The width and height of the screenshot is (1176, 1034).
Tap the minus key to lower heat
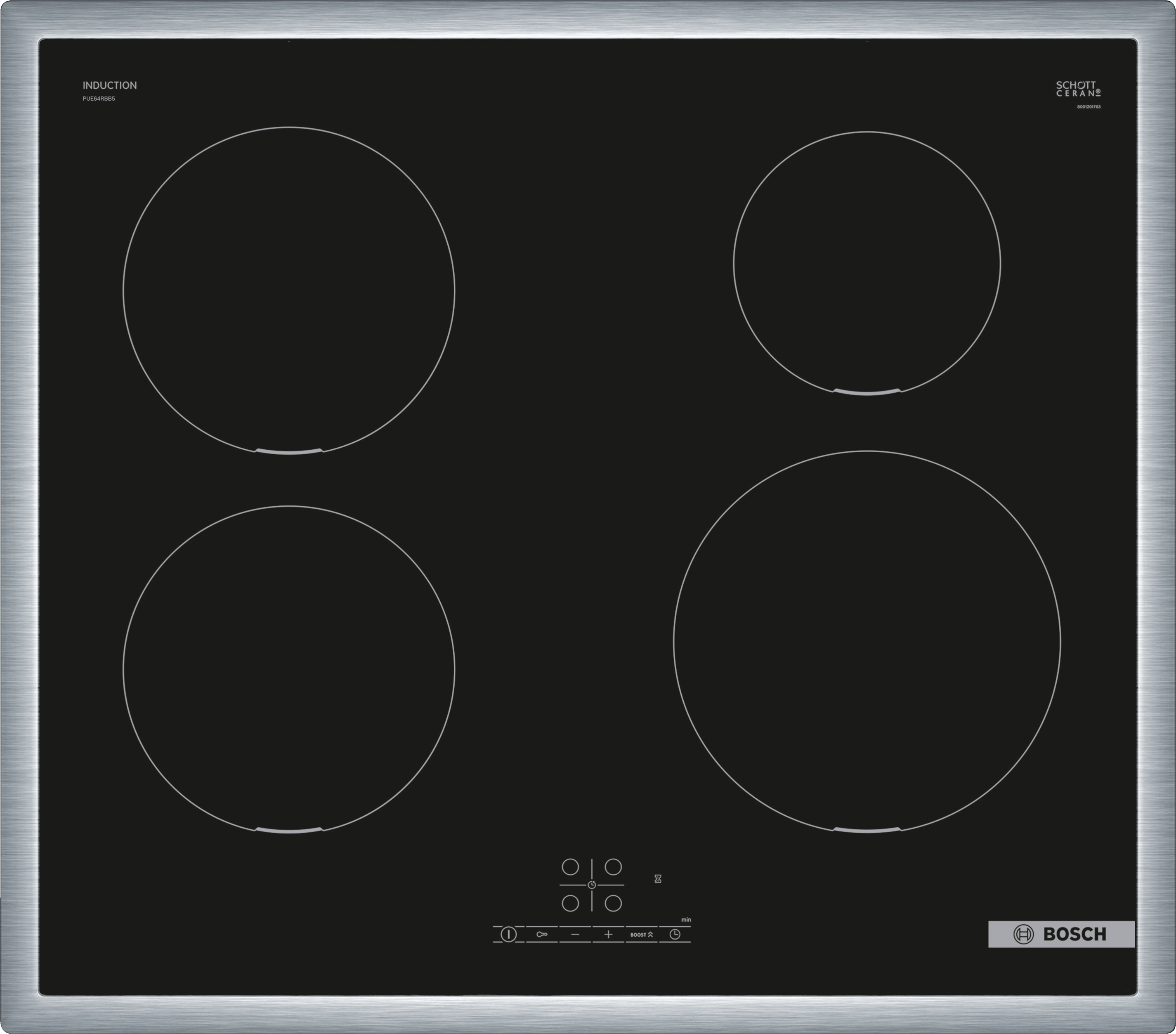point(575,934)
